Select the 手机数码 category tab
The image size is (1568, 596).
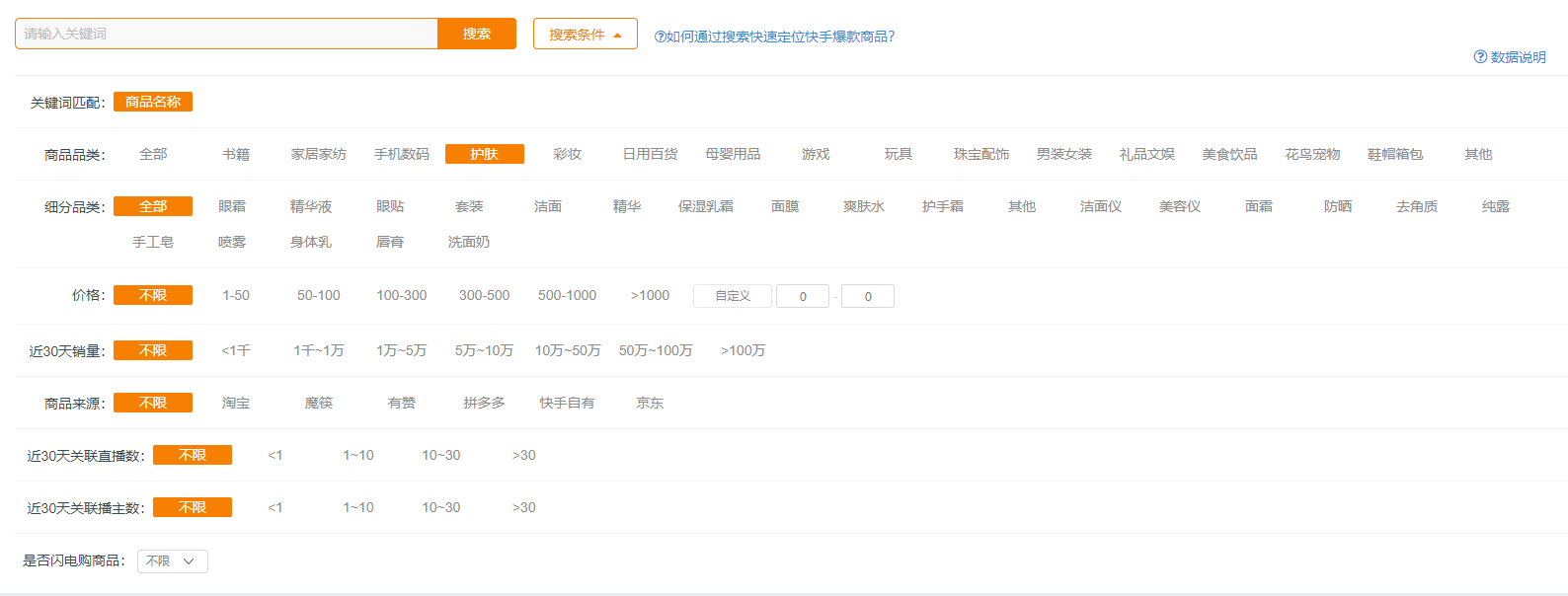click(401, 154)
